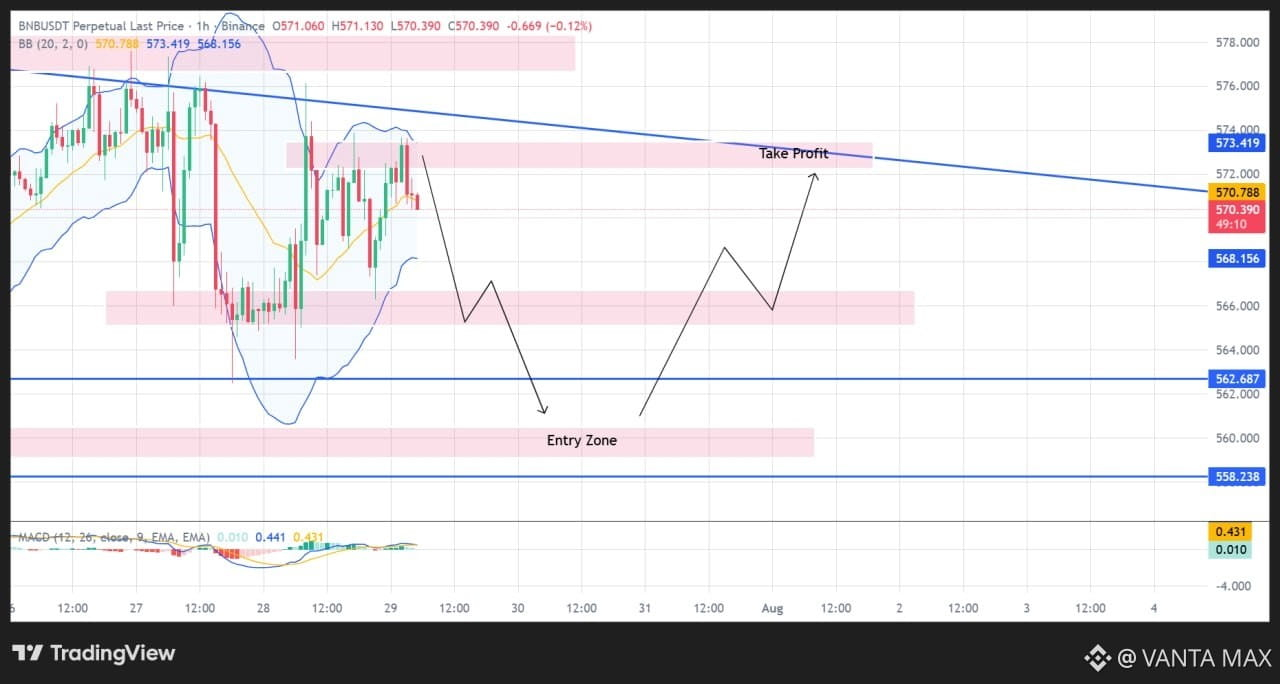The width and height of the screenshot is (1280, 684).
Task: Click the 31 date label on time axis
Action: [x=645, y=608]
